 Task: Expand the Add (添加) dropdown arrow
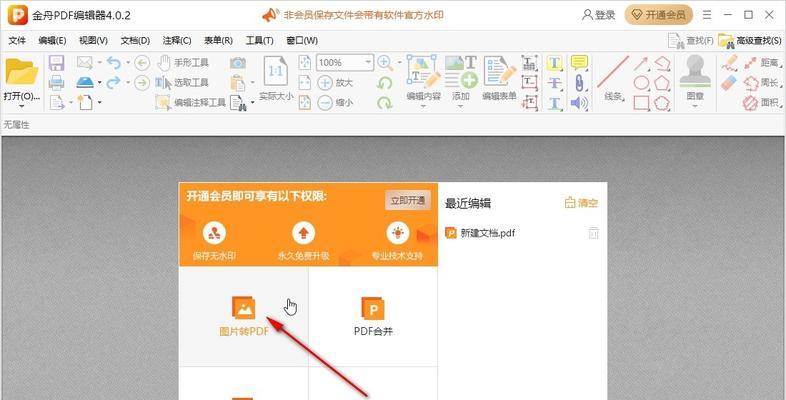click(461, 106)
